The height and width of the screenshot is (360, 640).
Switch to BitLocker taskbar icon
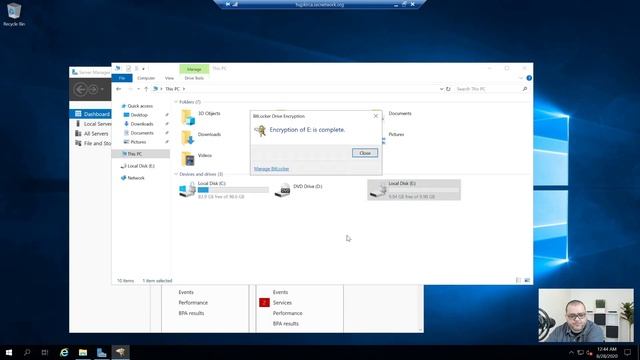(x=120, y=352)
